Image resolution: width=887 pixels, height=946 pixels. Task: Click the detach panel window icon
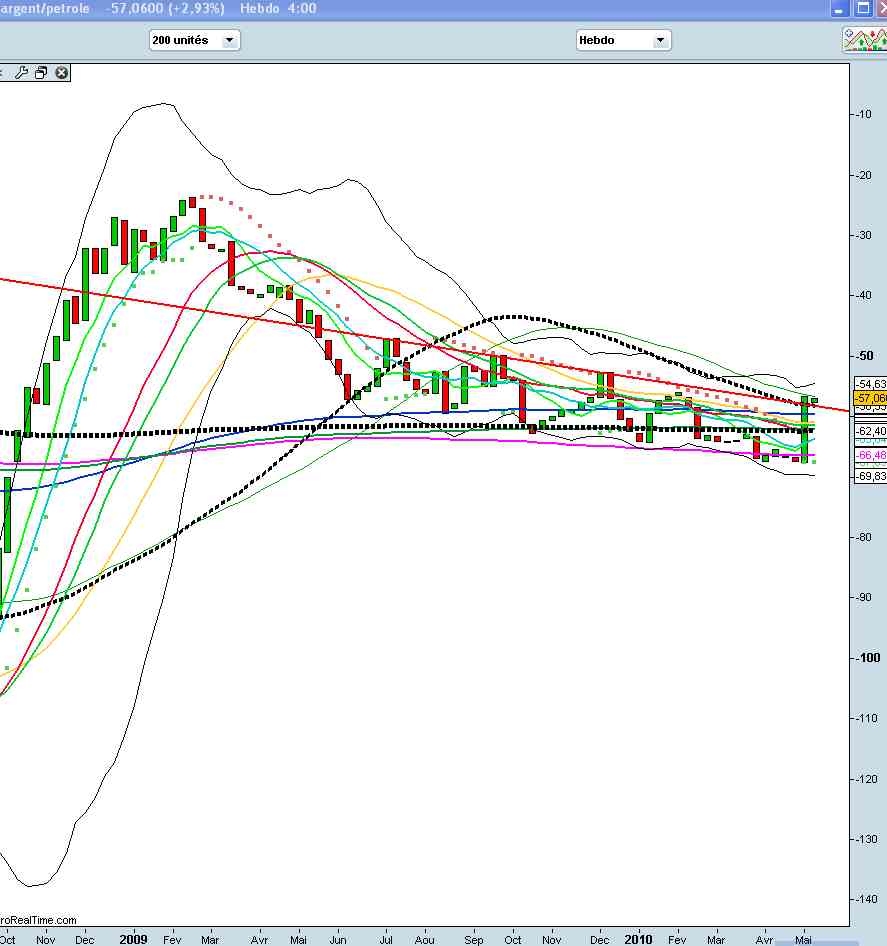click(41, 73)
